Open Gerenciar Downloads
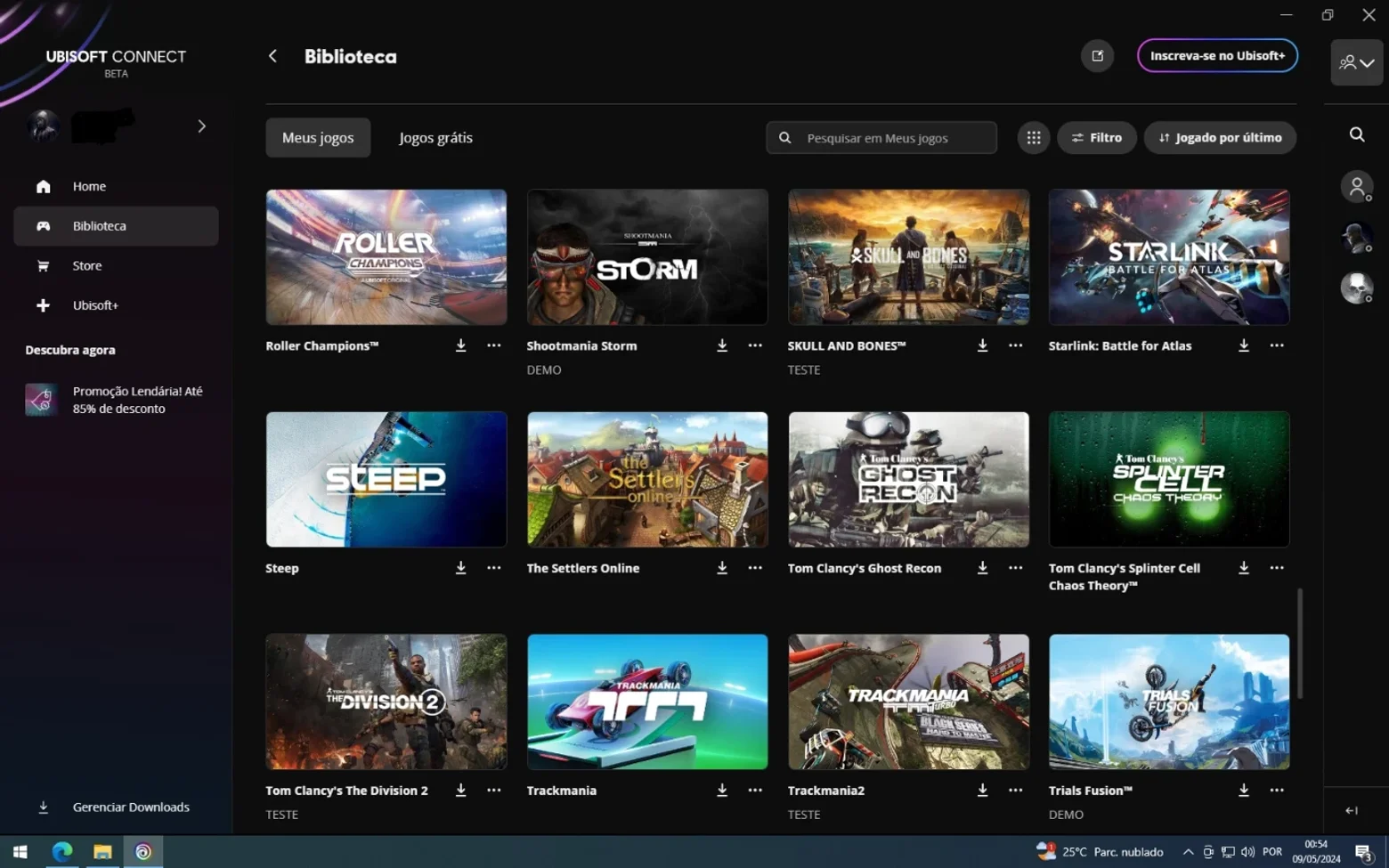The width and height of the screenshot is (1389, 868). 116,807
